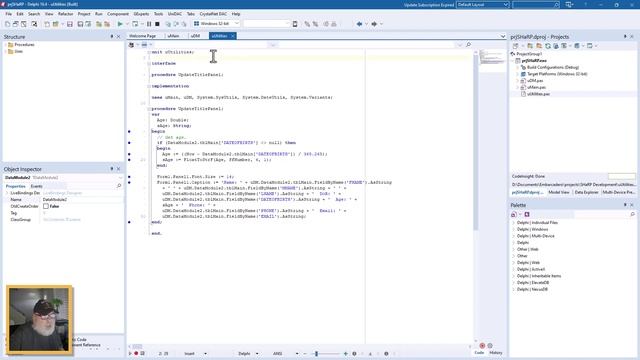Screen dimensions: 640x360
Task: Open the Insert mode dropdown in status bar
Action: click(205, 353)
